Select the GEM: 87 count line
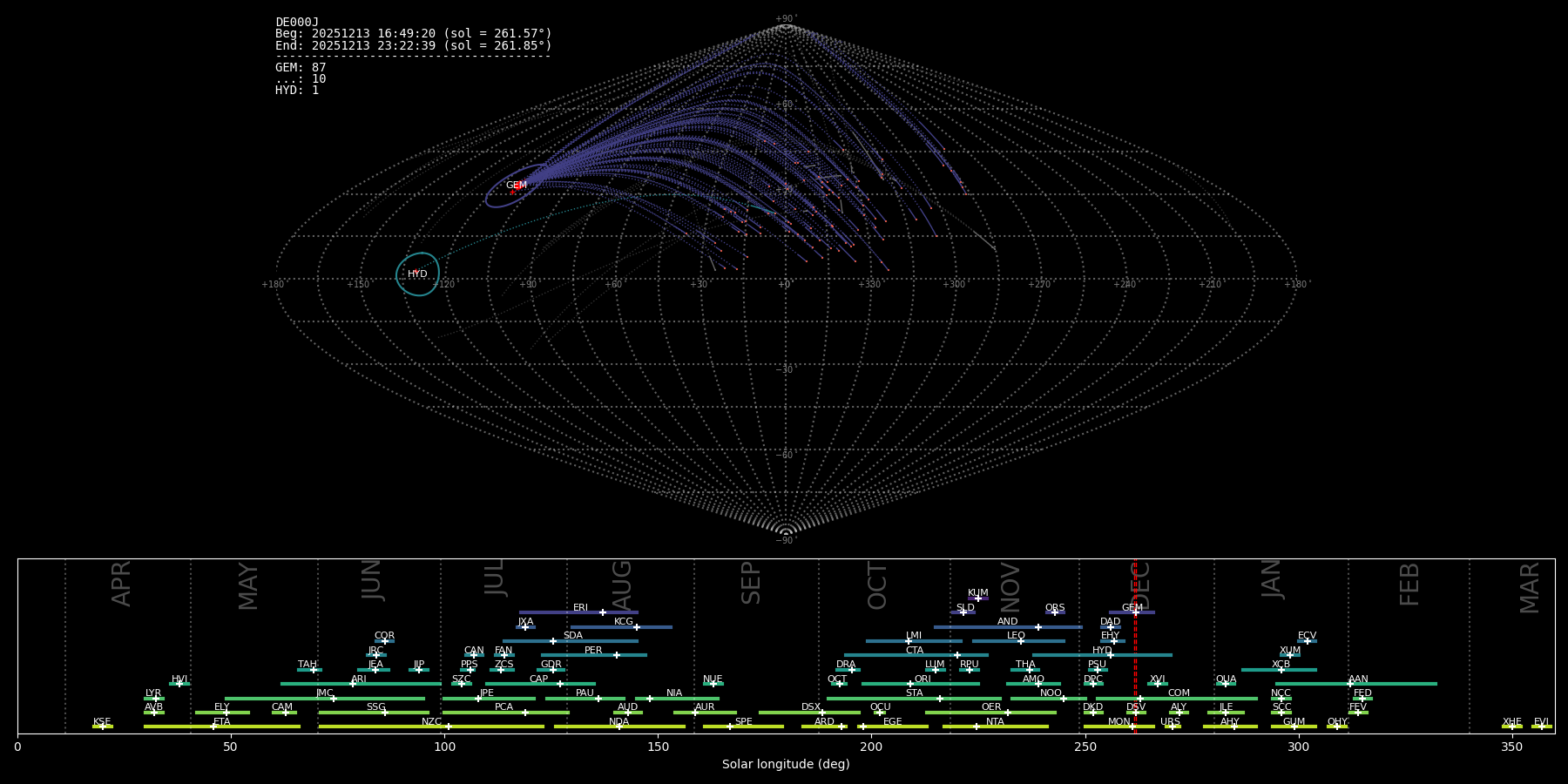Image resolution: width=1568 pixels, height=784 pixels. (301, 68)
